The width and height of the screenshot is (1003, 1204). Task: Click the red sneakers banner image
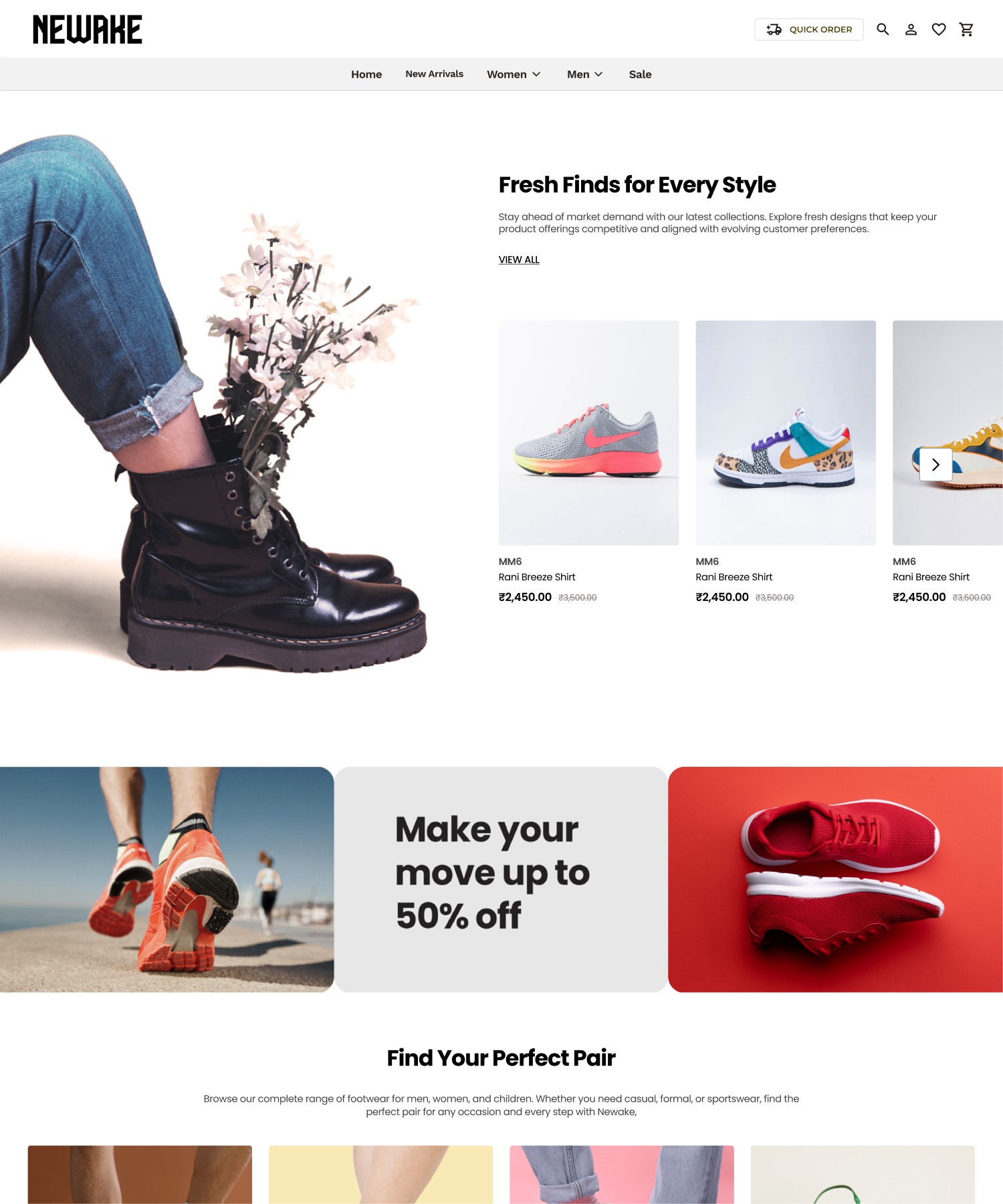click(x=835, y=879)
